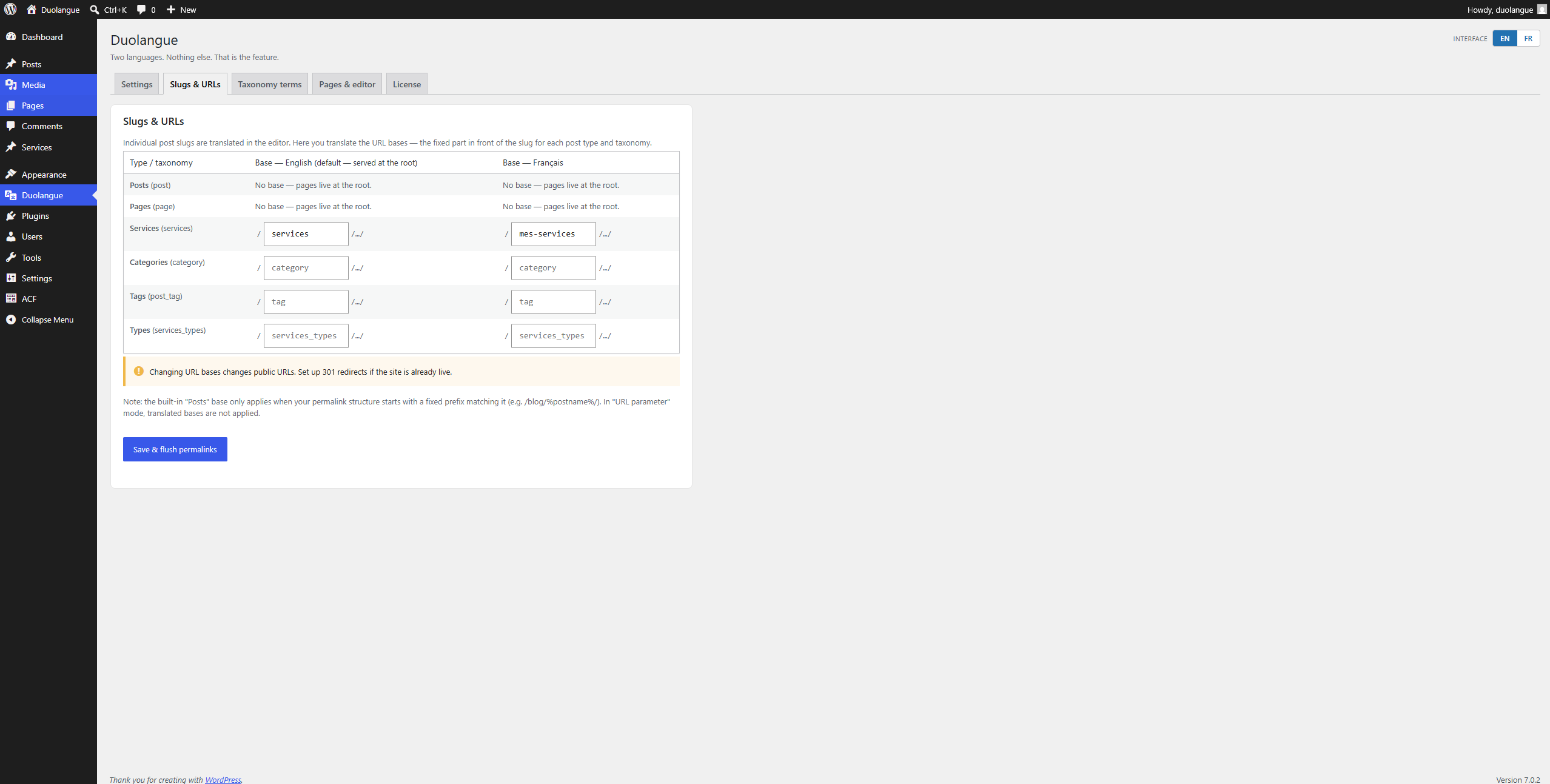
Task: Click the Media icon in sidebar
Action: pyautogui.click(x=11, y=84)
